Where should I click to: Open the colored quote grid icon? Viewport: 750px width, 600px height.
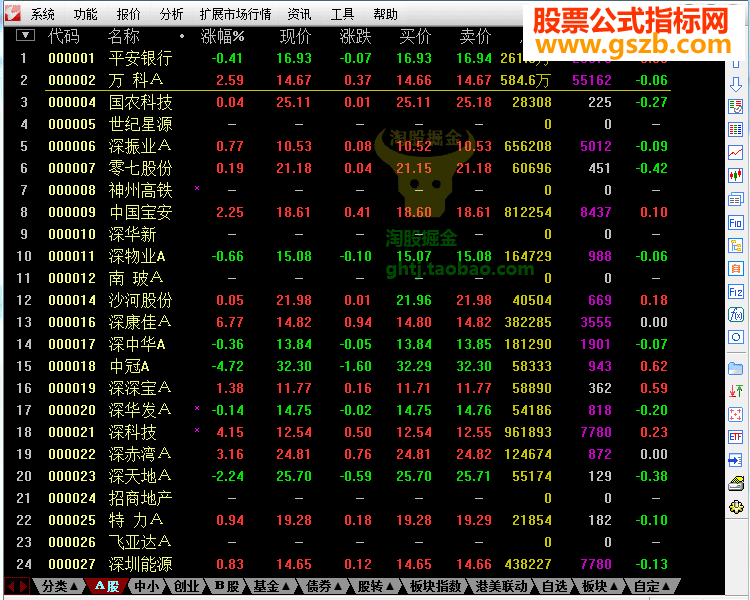[x=736, y=130]
